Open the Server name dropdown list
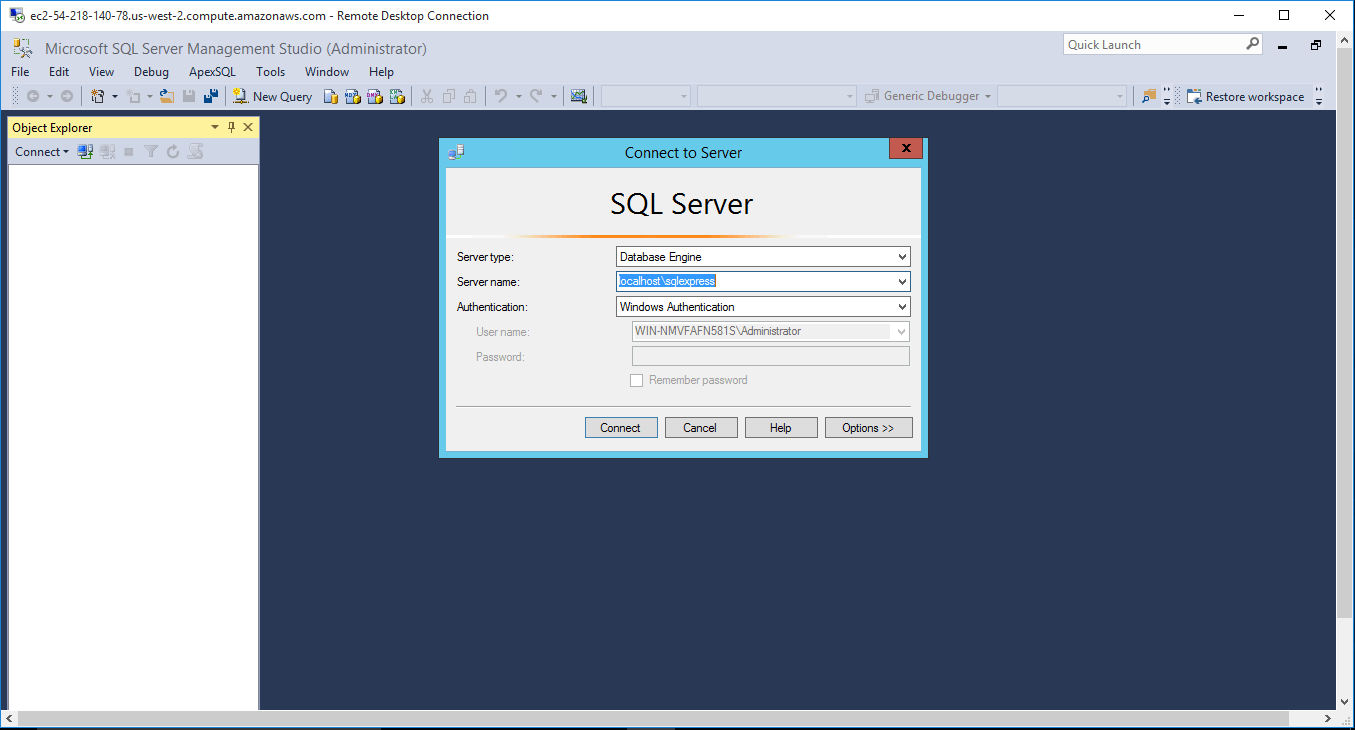The image size is (1355, 730). tap(902, 282)
